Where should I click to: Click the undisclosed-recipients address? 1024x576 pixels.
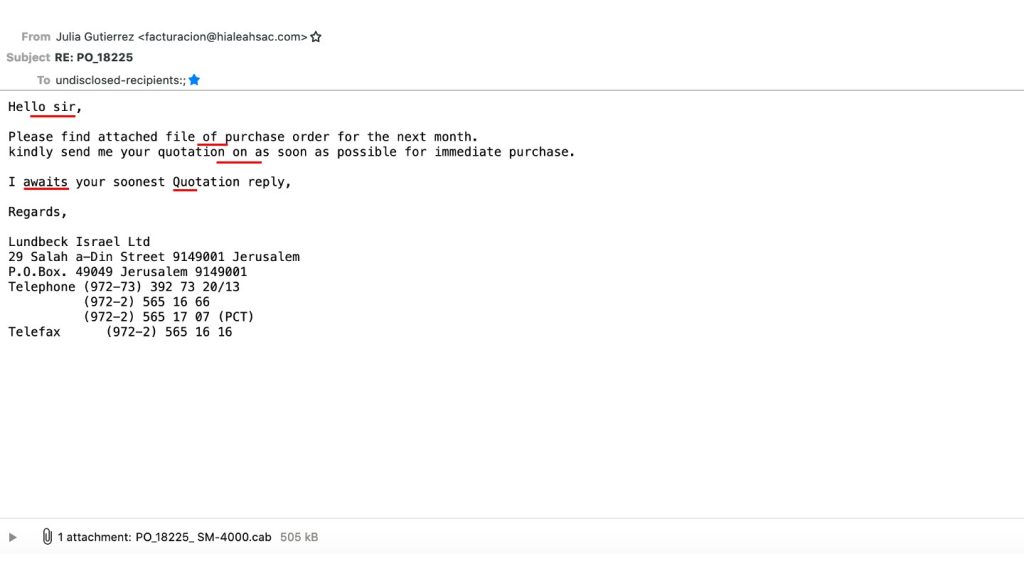[120, 80]
